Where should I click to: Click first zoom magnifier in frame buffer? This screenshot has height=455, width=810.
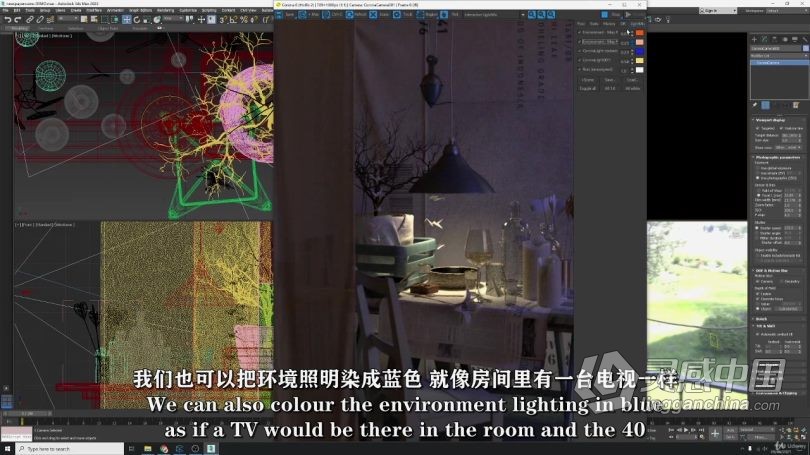[532, 14]
